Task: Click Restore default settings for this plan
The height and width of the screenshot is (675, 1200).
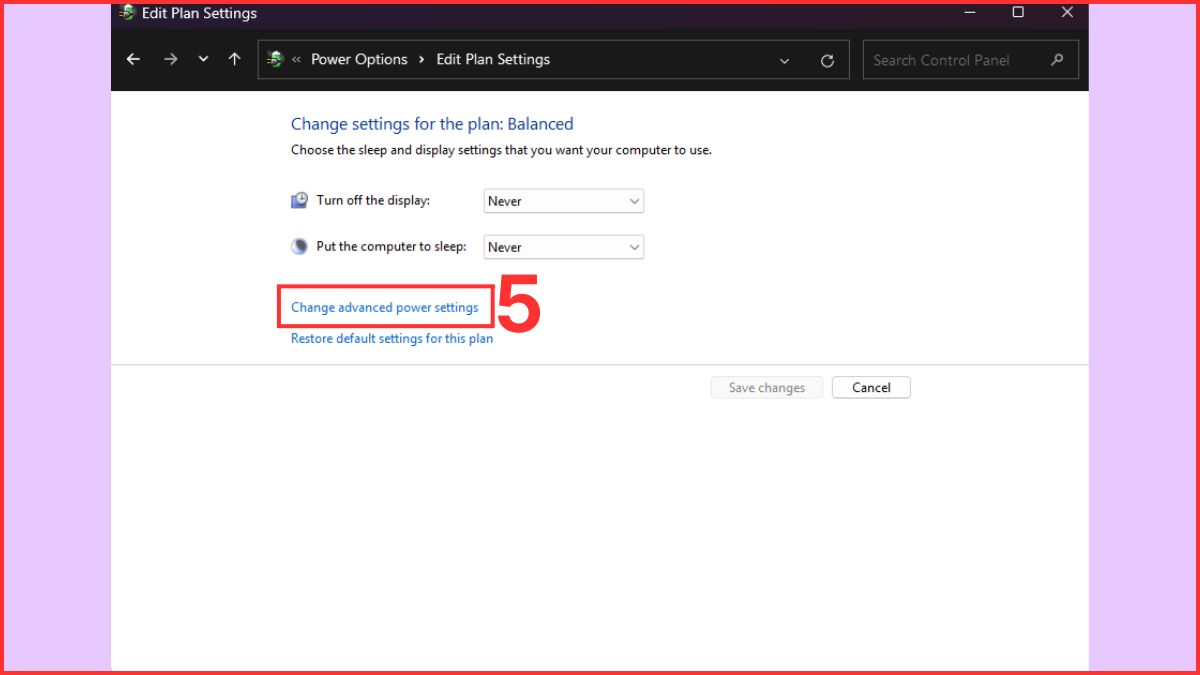Action: click(392, 339)
